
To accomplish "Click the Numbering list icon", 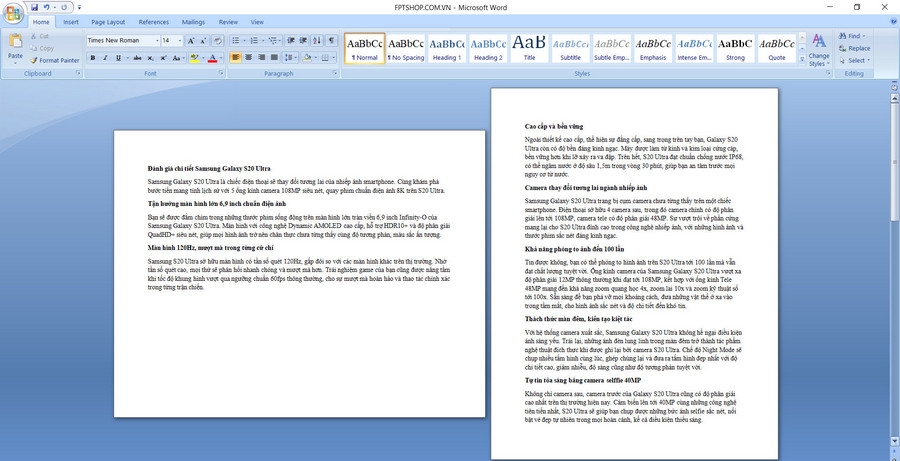I will pos(254,41).
